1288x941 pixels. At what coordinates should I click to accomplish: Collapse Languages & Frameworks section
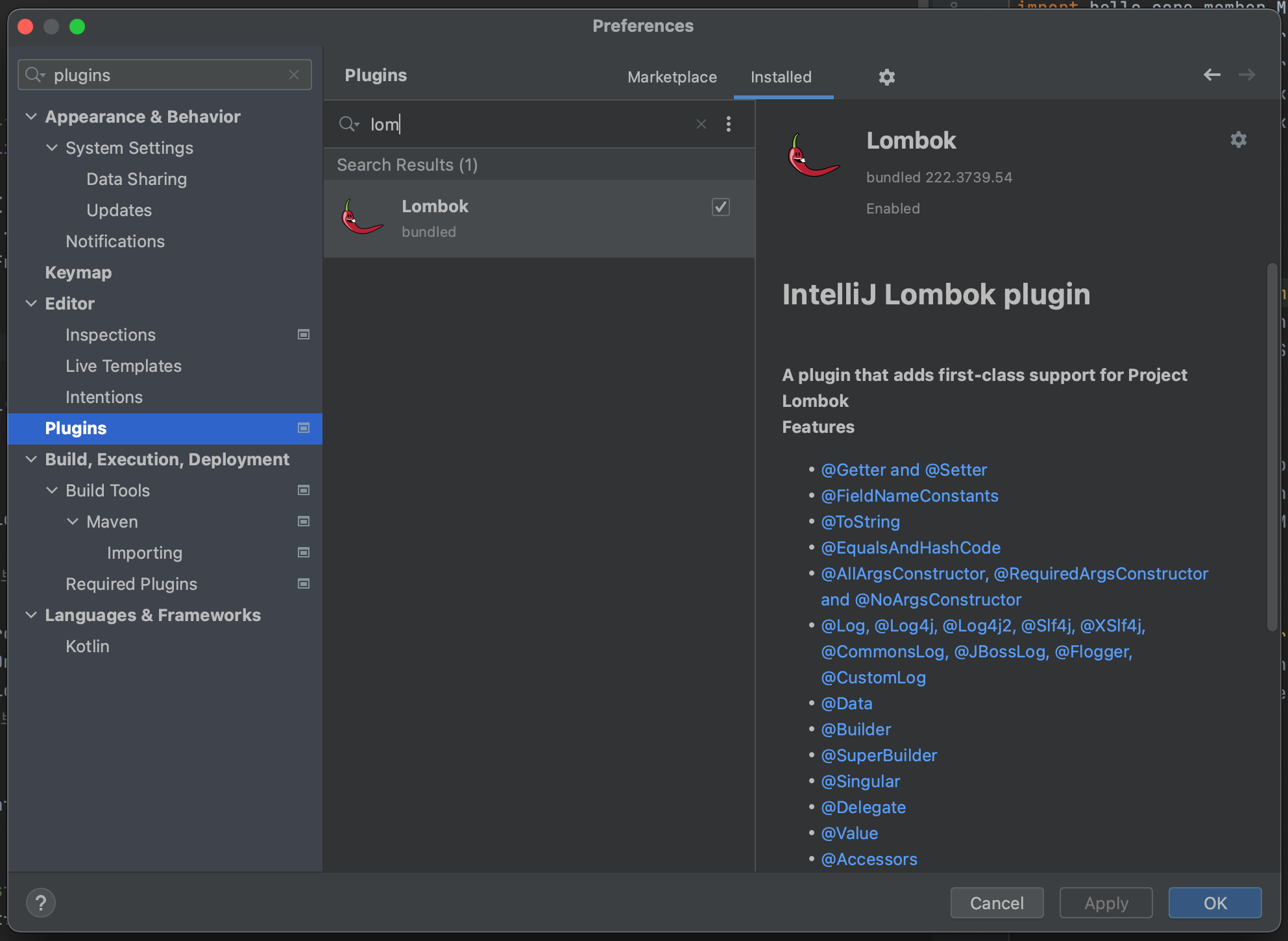point(31,615)
